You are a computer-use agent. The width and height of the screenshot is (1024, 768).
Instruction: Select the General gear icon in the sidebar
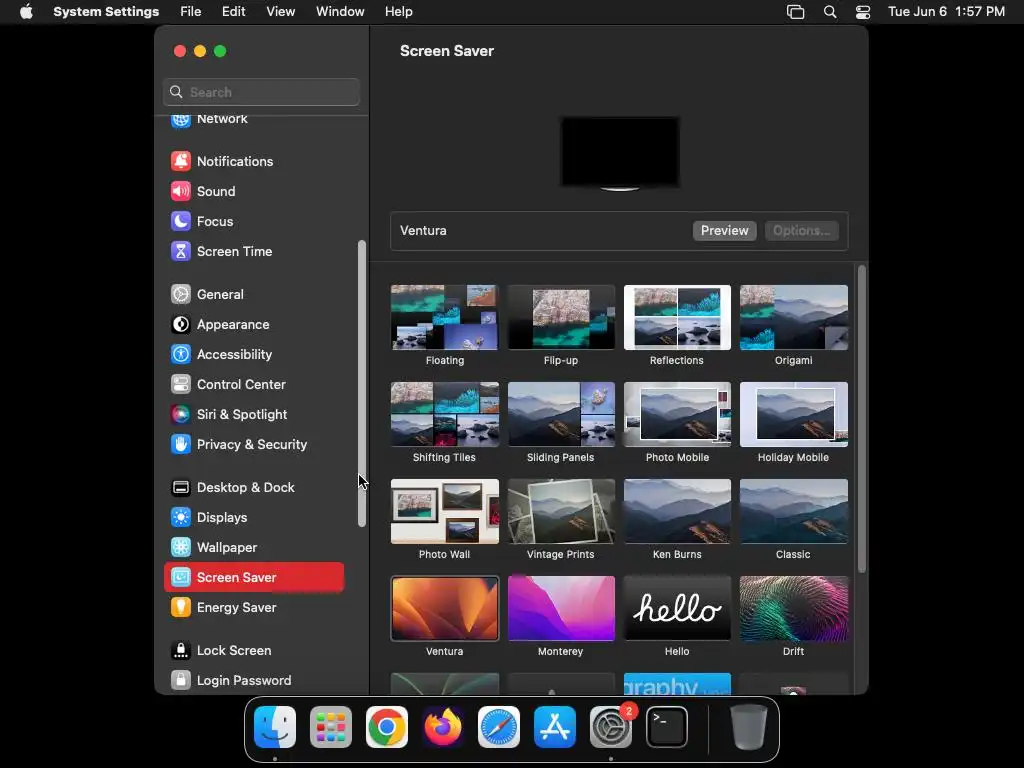181,295
